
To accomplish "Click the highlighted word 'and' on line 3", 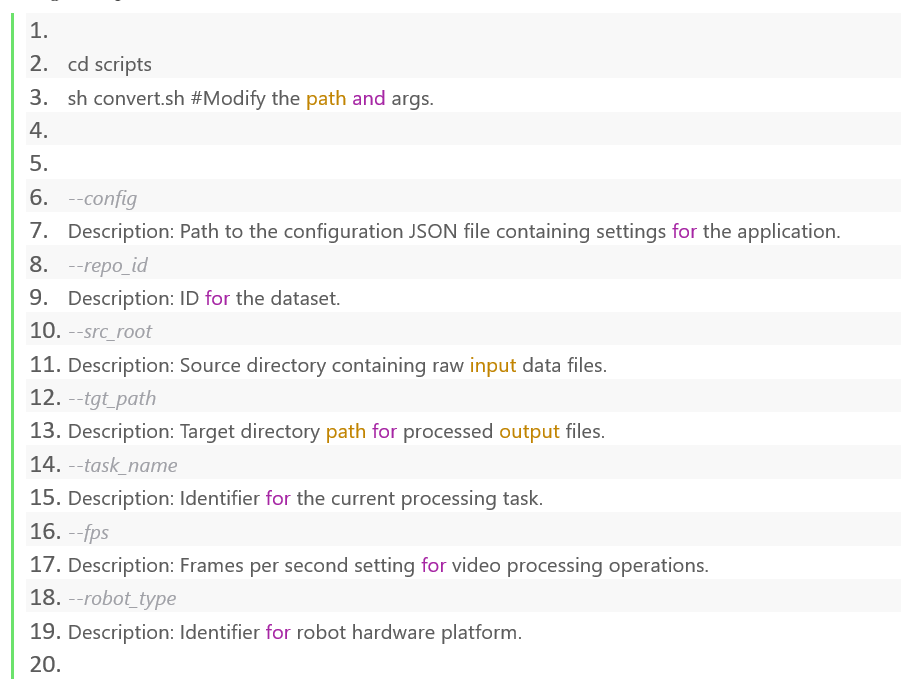I will pyautogui.click(x=369, y=98).
